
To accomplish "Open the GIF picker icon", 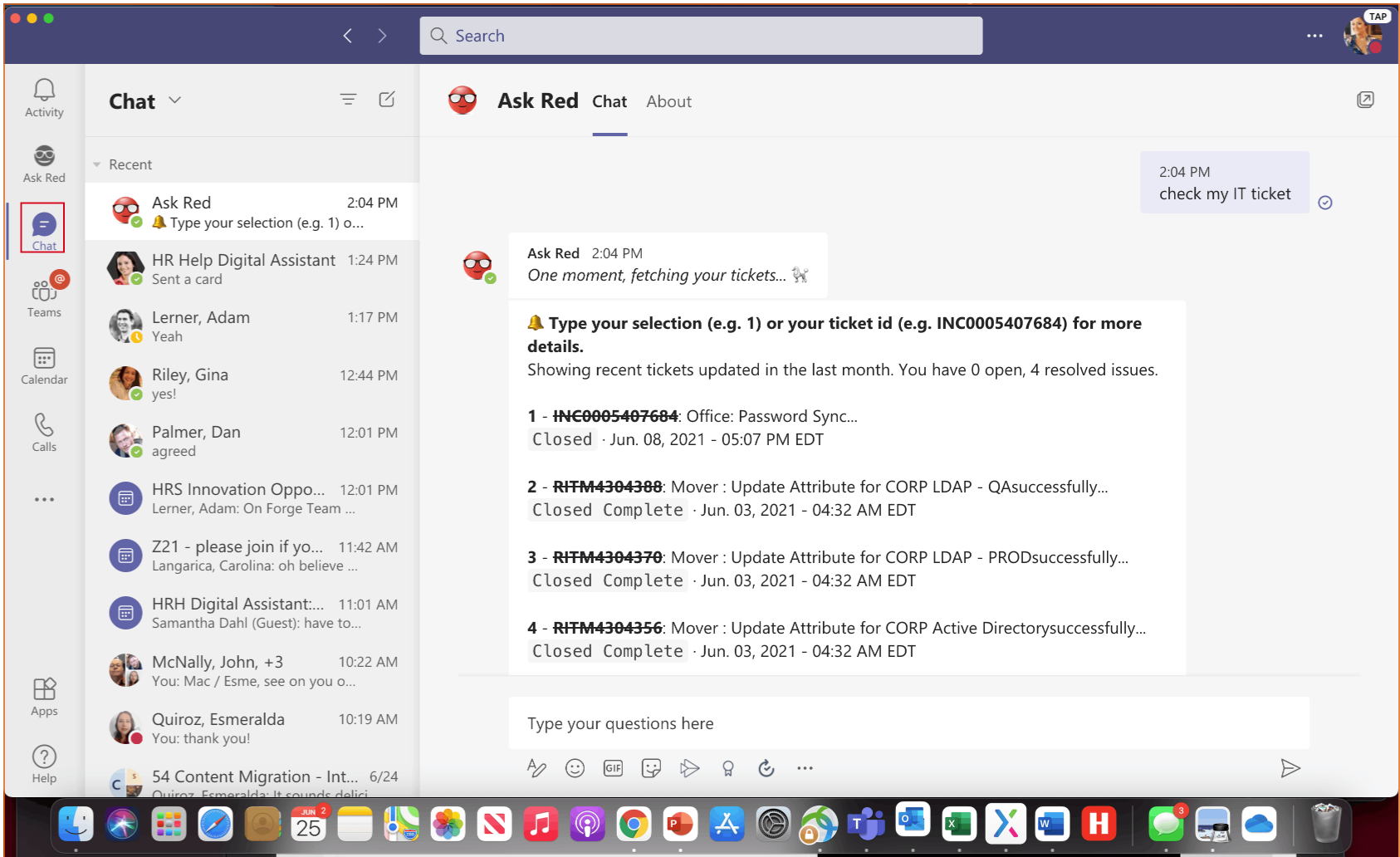I will click(613, 768).
